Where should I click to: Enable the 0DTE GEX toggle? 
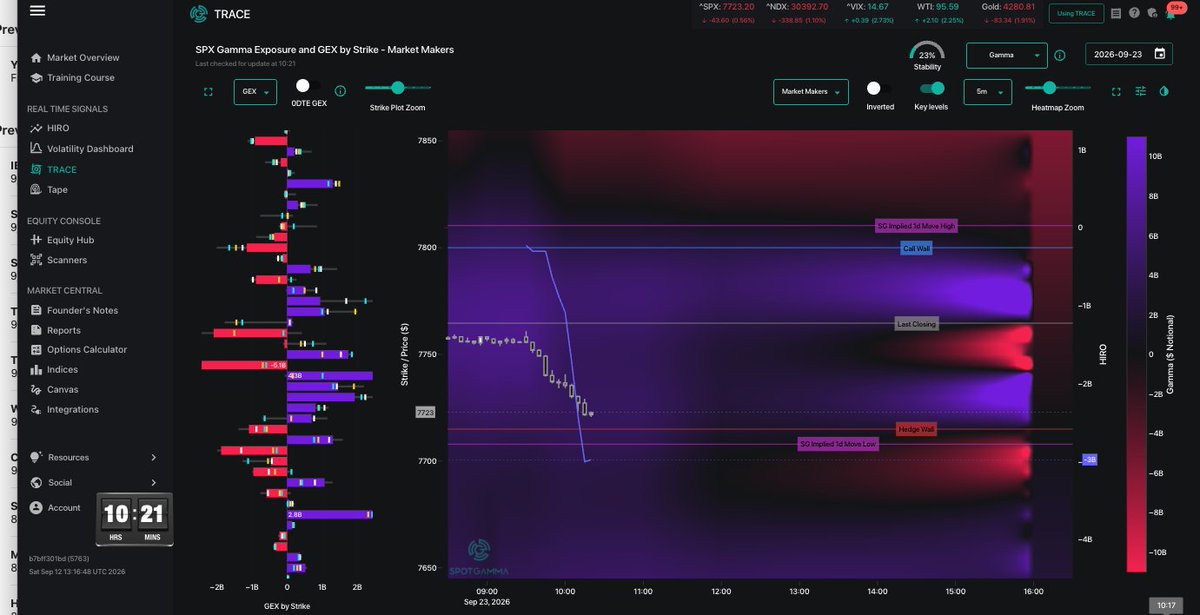click(x=309, y=87)
